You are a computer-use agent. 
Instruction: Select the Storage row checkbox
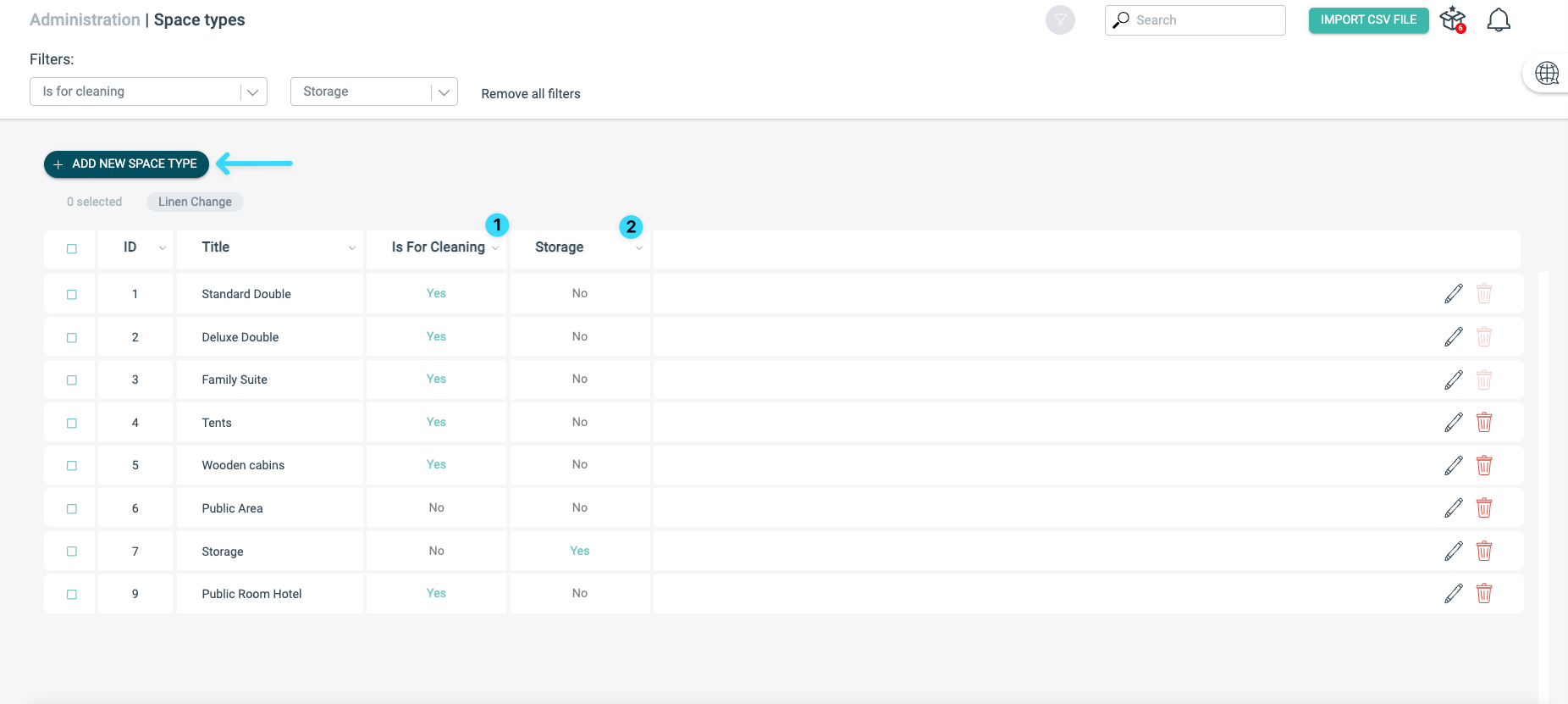72,552
